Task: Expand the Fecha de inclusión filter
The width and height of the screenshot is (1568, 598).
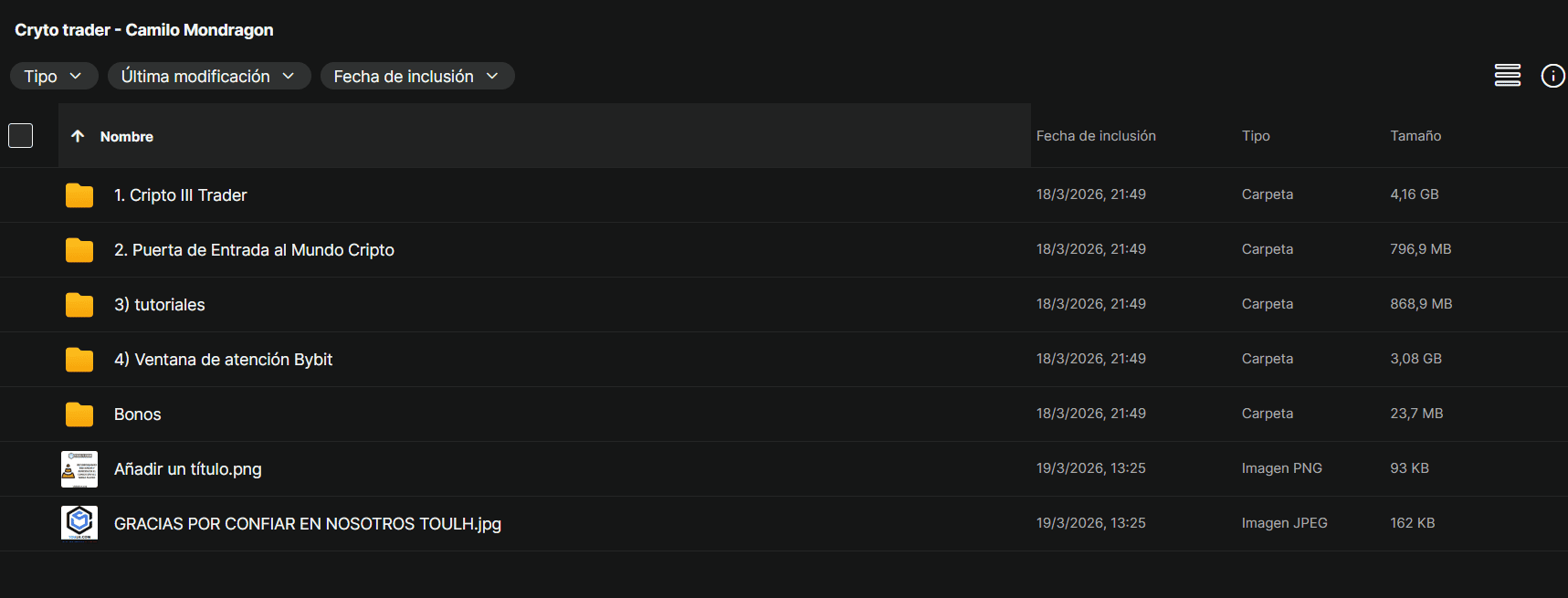Action: click(416, 77)
